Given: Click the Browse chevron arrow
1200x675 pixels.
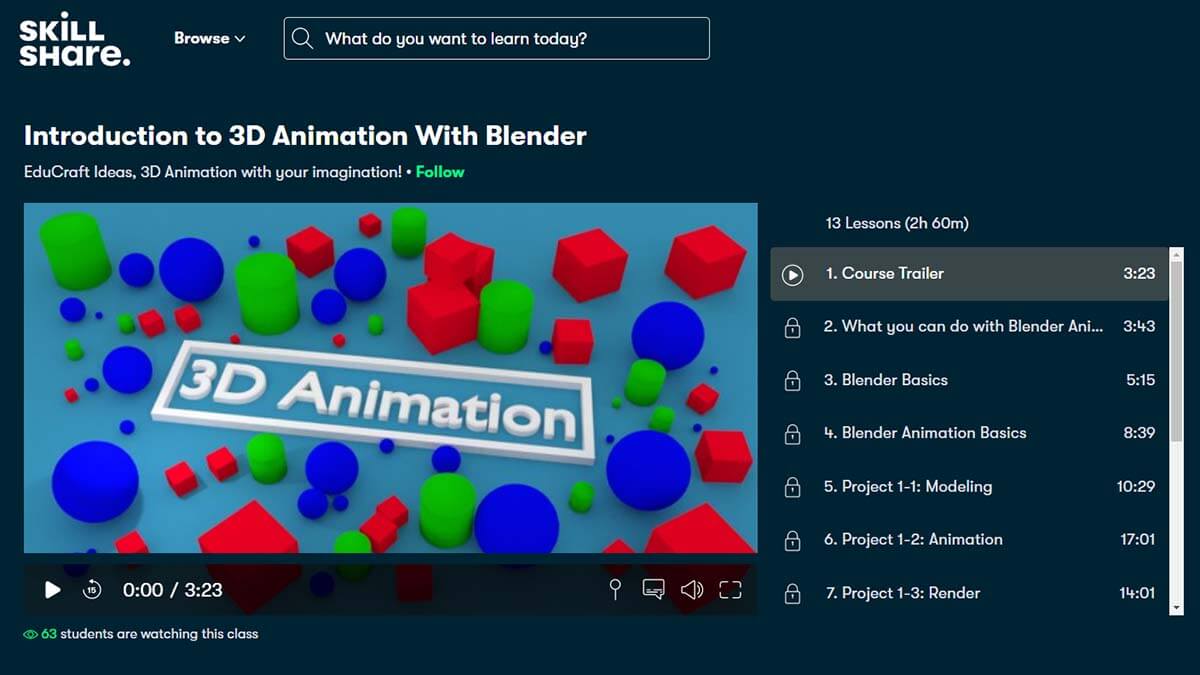Looking at the screenshot, I should pyautogui.click(x=239, y=39).
